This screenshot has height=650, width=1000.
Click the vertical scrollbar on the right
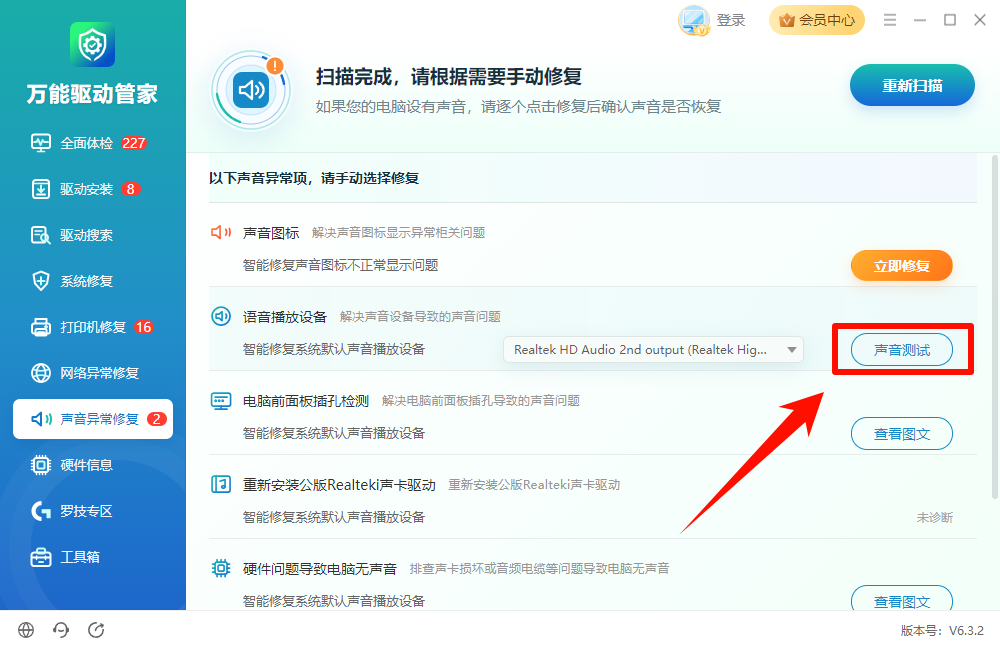click(x=995, y=327)
